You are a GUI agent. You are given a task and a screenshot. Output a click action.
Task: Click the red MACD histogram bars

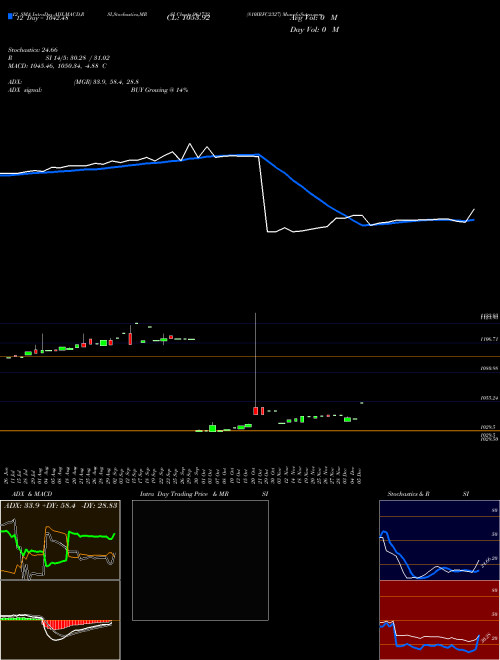click(x=76, y=624)
